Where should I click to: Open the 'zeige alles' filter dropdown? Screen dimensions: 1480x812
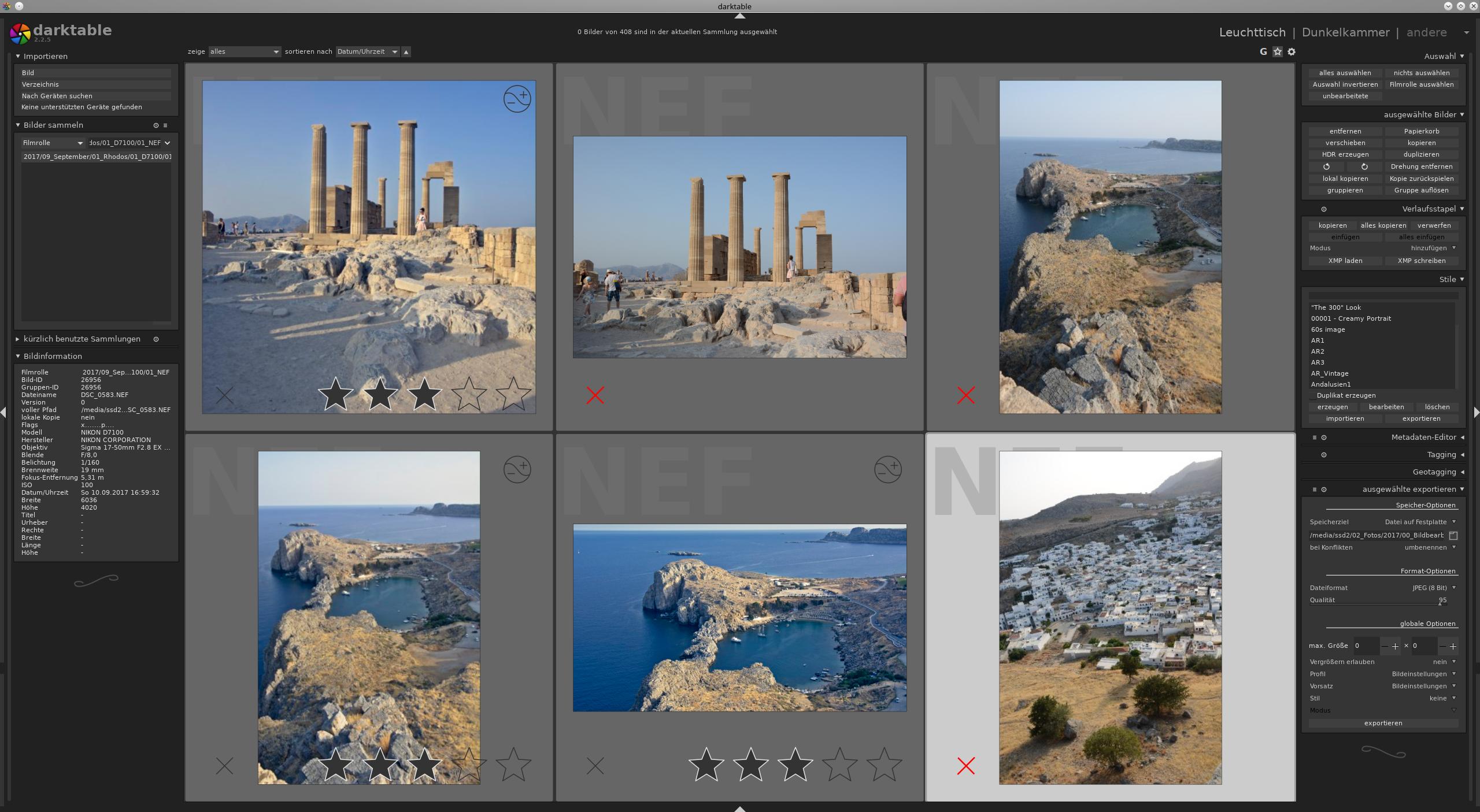[245, 52]
